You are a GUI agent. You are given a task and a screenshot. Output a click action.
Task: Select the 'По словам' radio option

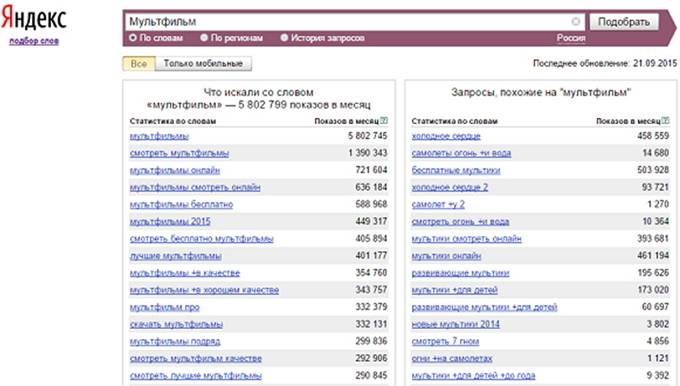(x=133, y=38)
